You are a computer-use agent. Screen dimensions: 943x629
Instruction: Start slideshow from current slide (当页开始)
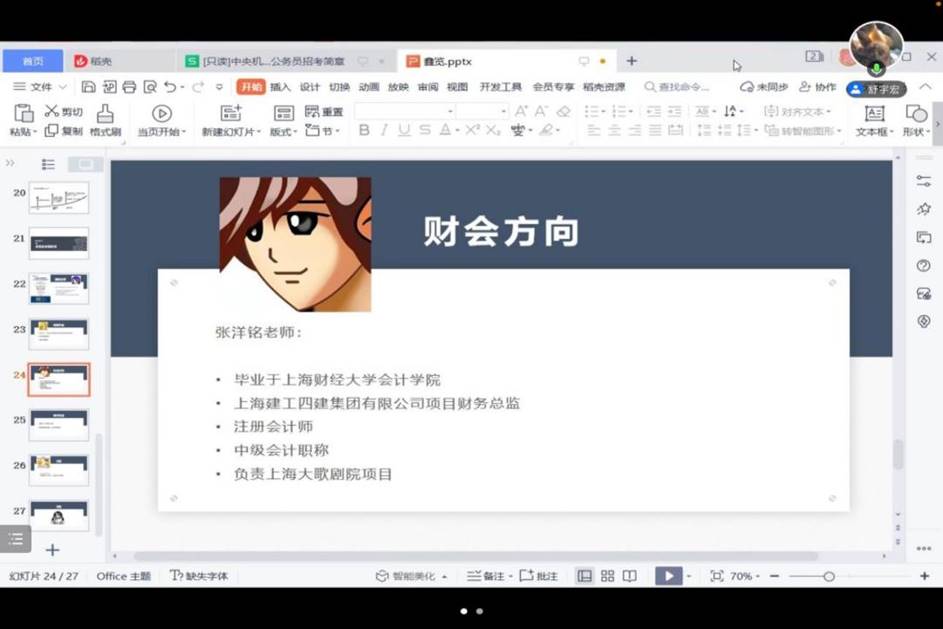(161, 113)
